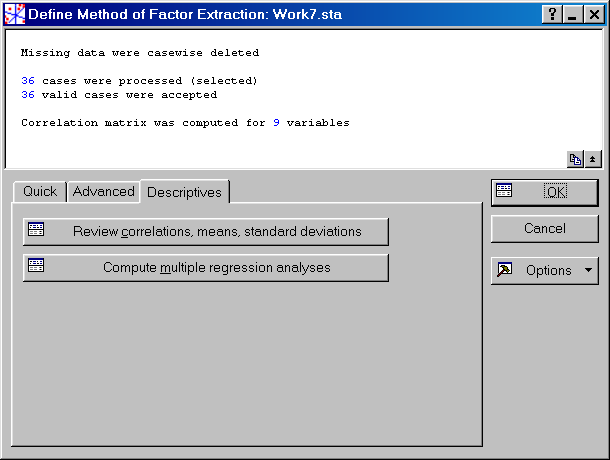Collapse summary box with the up arrow

[x=592, y=159]
